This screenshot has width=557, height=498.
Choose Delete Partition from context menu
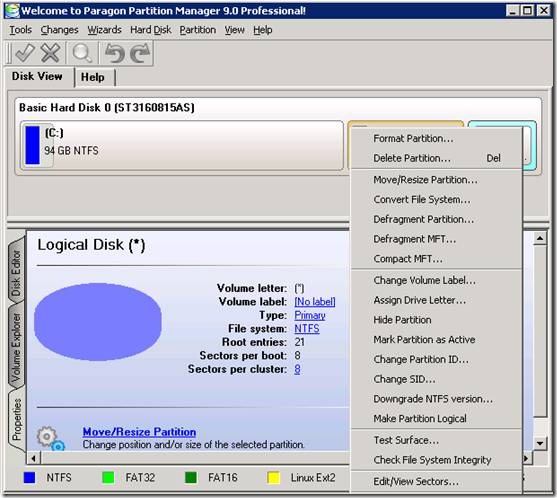pyautogui.click(x=437, y=158)
